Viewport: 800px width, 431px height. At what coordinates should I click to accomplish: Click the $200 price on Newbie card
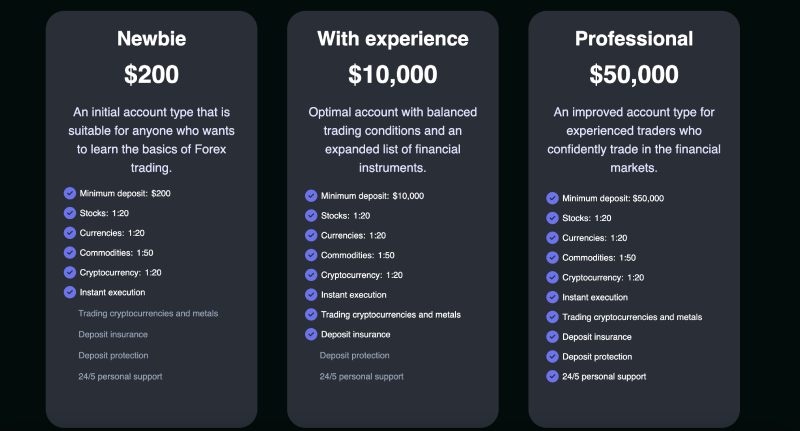point(151,74)
